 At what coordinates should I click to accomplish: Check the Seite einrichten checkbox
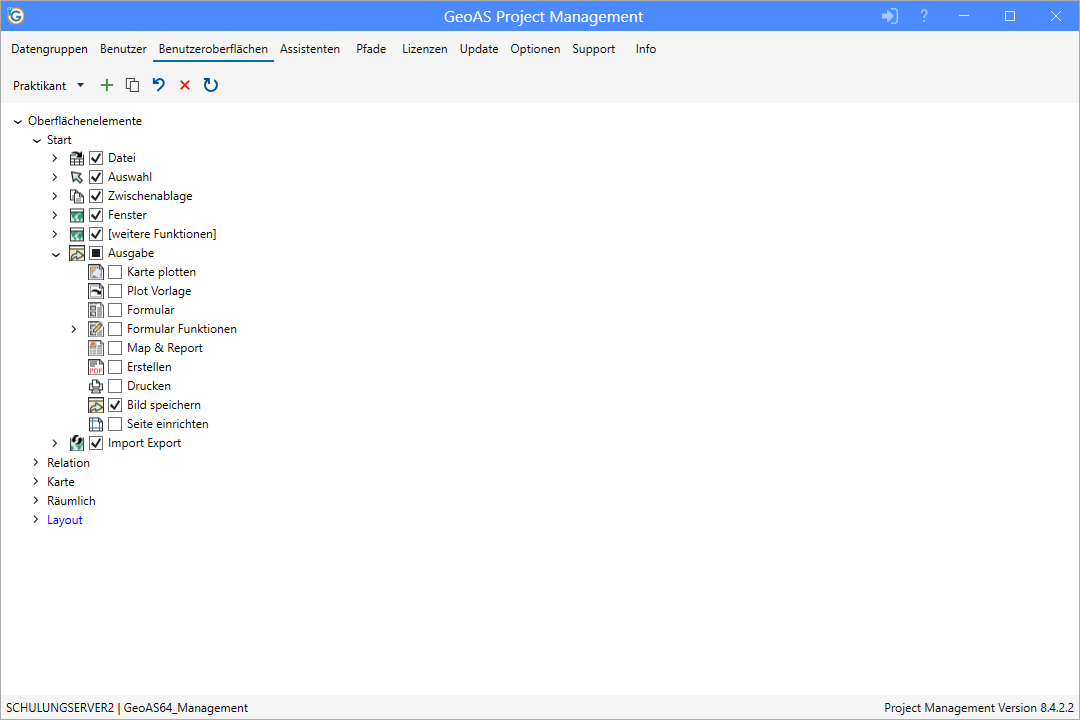[x=115, y=424]
